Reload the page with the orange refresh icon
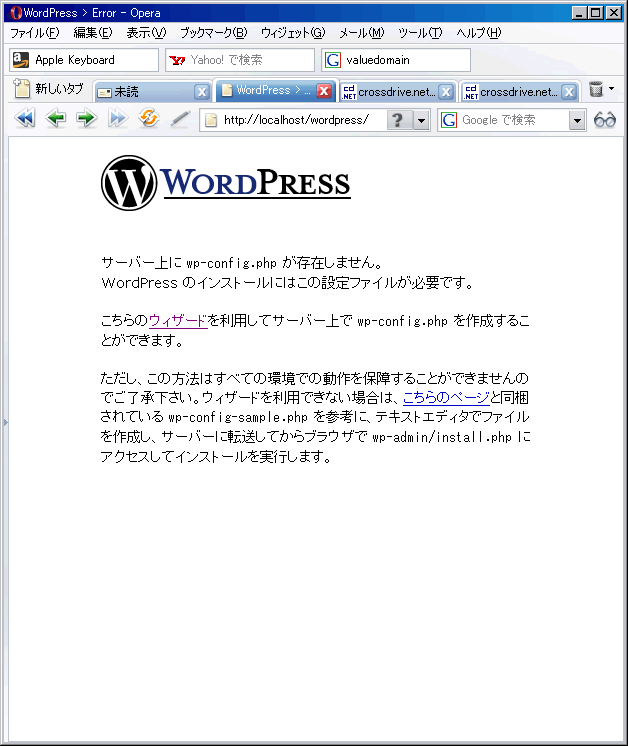This screenshot has width=628, height=746. tap(148, 118)
